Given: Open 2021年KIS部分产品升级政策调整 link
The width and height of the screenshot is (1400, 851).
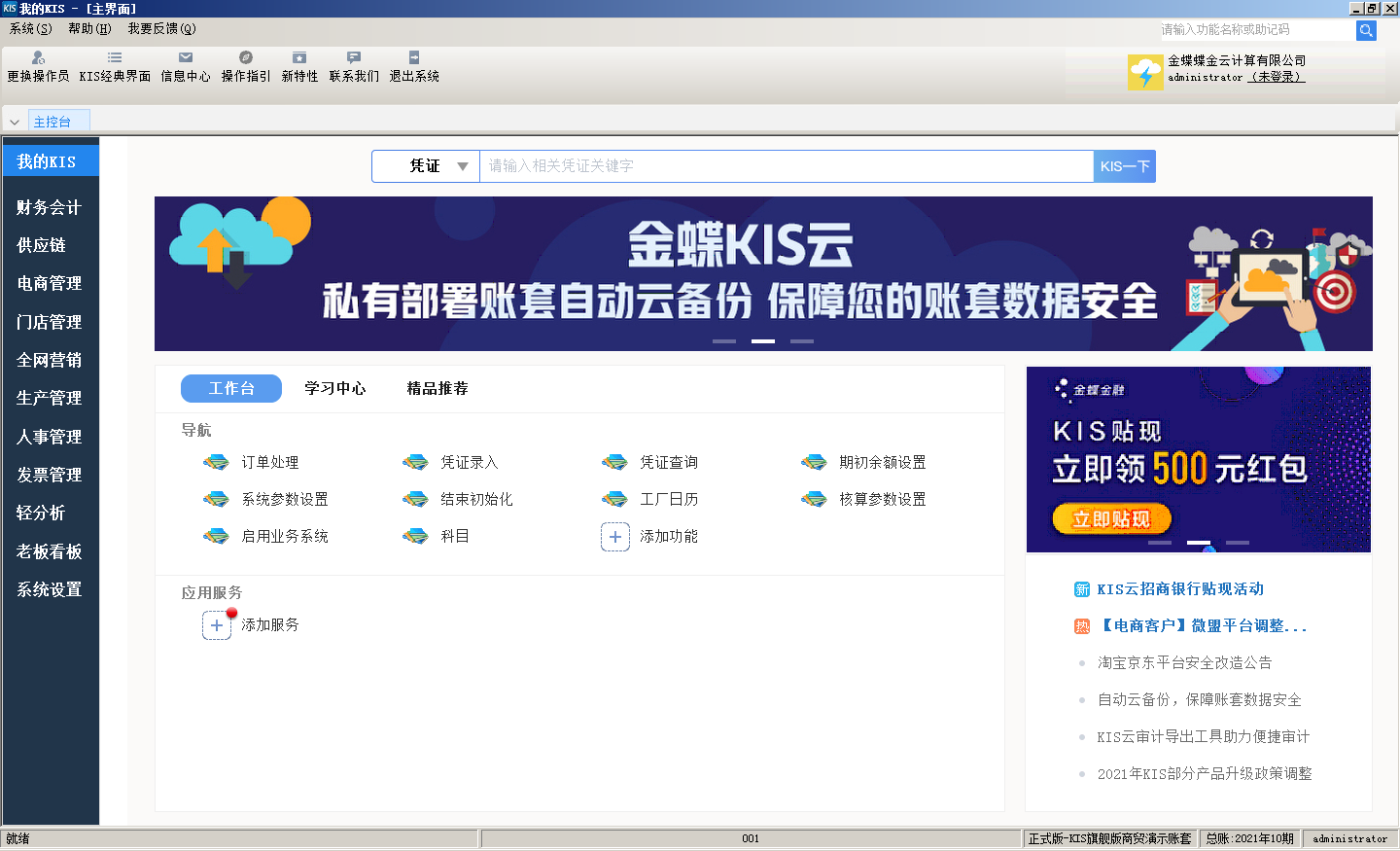Looking at the screenshot, I should (1205, 774).
